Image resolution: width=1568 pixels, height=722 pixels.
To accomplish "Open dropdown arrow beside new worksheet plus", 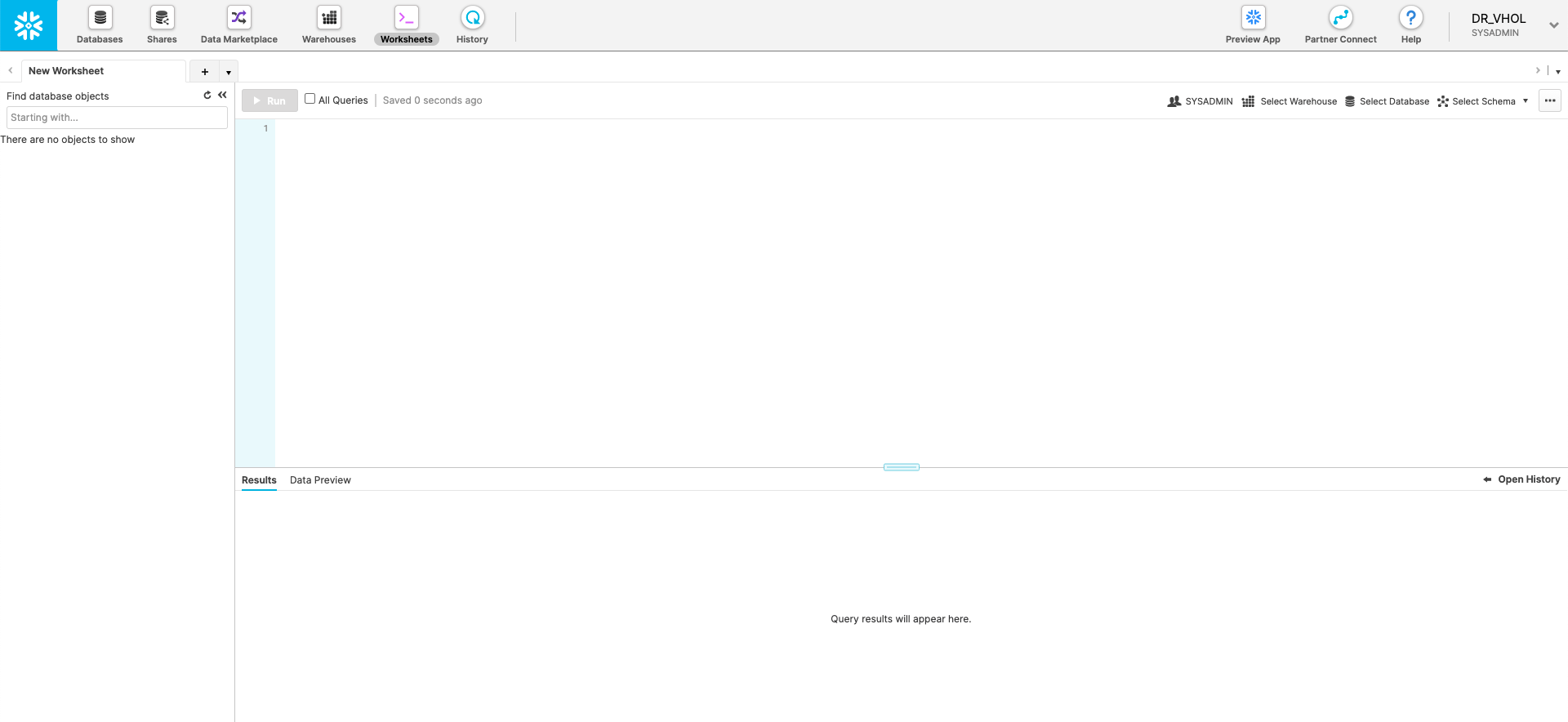I will coord(229,72).
